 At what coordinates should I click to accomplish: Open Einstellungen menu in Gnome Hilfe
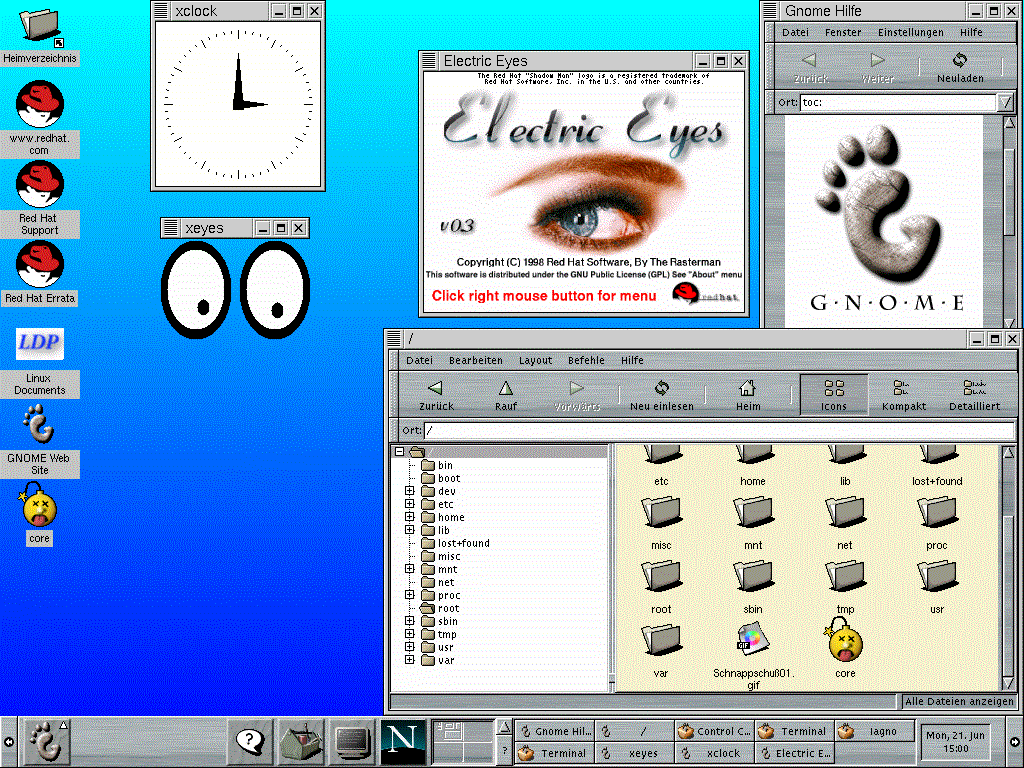click(910, 32)
